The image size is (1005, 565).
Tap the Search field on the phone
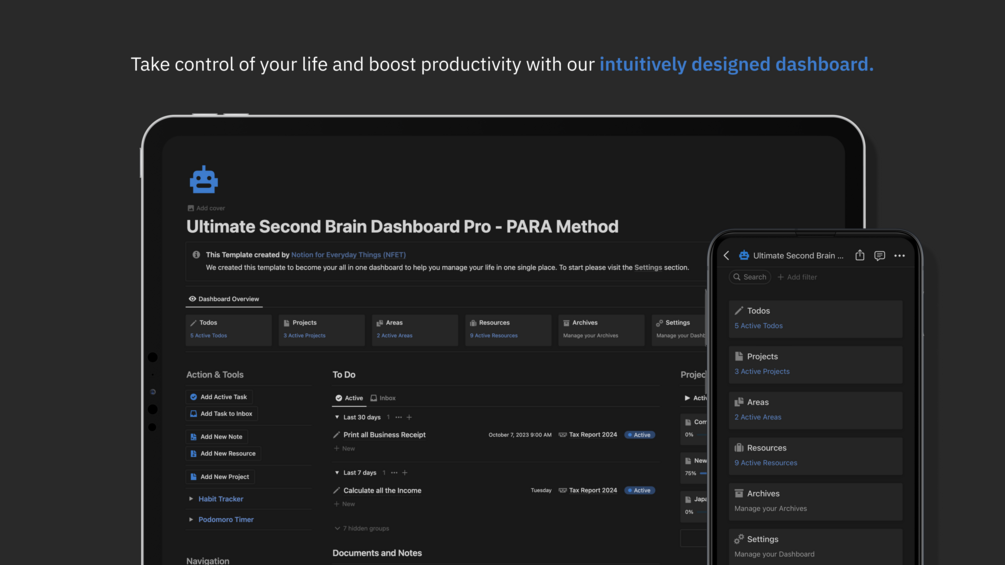(750, 277)
